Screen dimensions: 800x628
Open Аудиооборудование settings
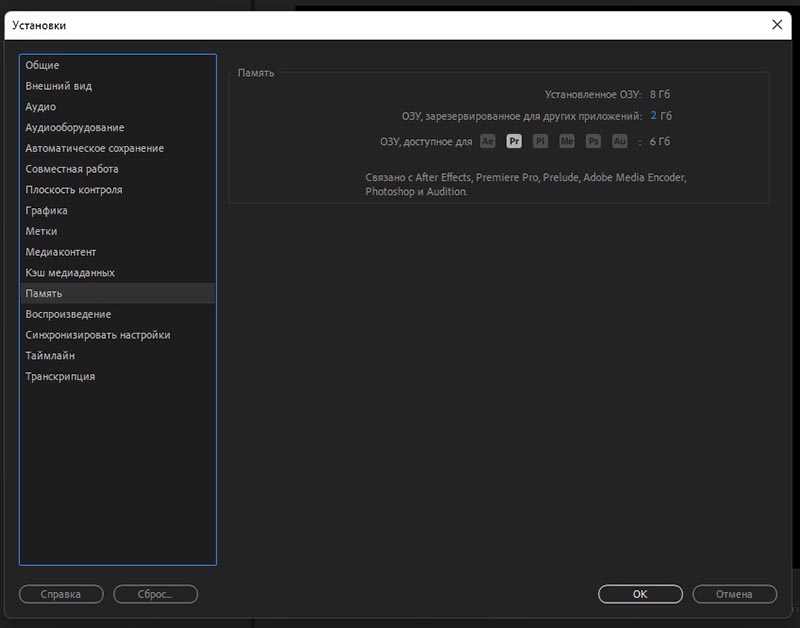pos(75,128)
